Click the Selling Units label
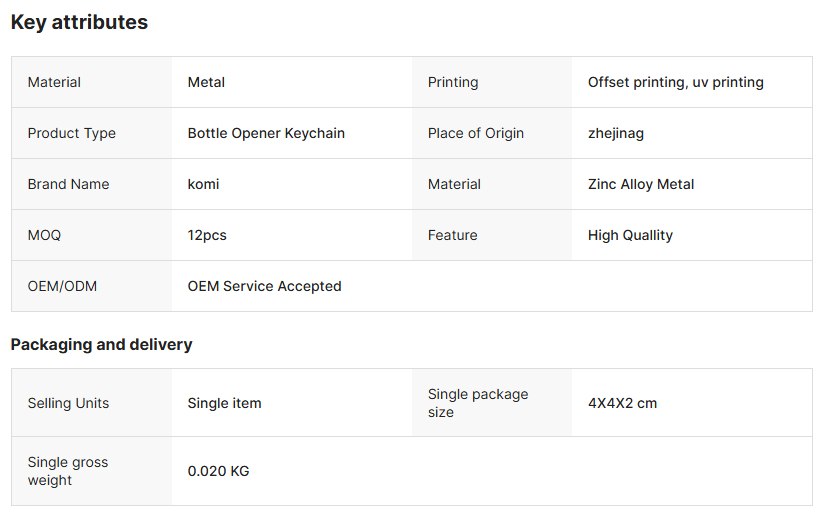819x516 pixels. pyautogui.click(x=68, y=403)
